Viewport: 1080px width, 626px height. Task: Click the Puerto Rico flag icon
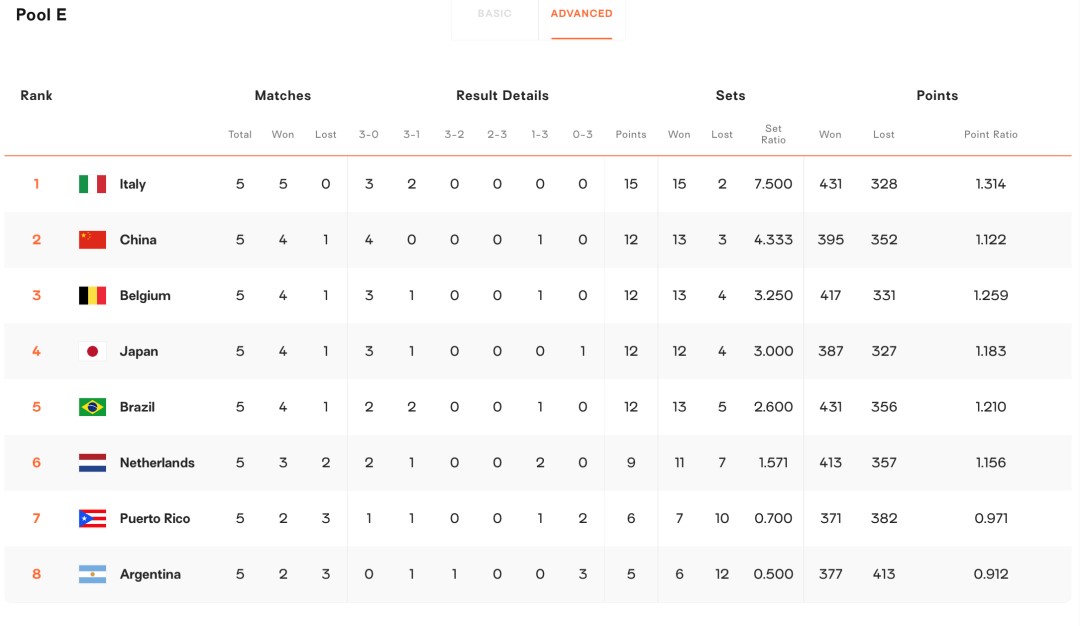tap(92, 519)
